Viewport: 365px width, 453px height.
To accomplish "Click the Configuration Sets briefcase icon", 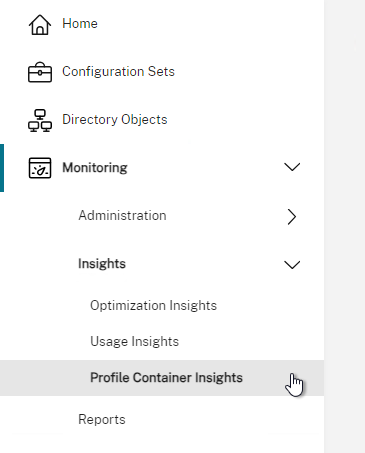I will (x=40, y=72).
